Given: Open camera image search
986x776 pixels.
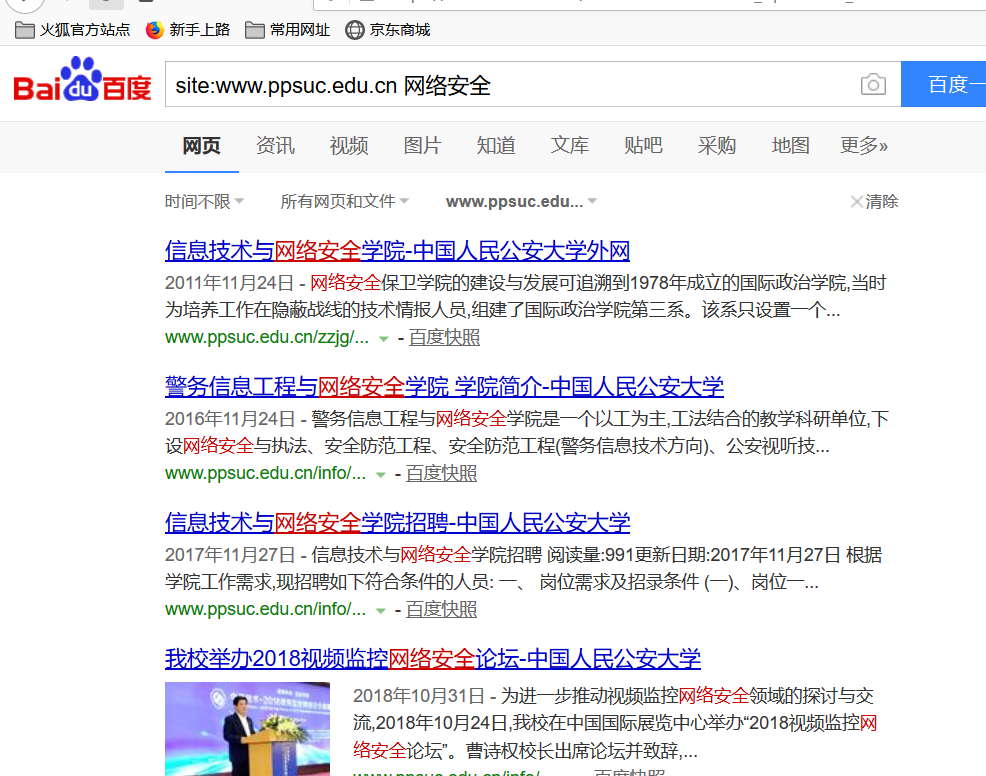Looking at the screenshot, I should [x=873, y=84].
